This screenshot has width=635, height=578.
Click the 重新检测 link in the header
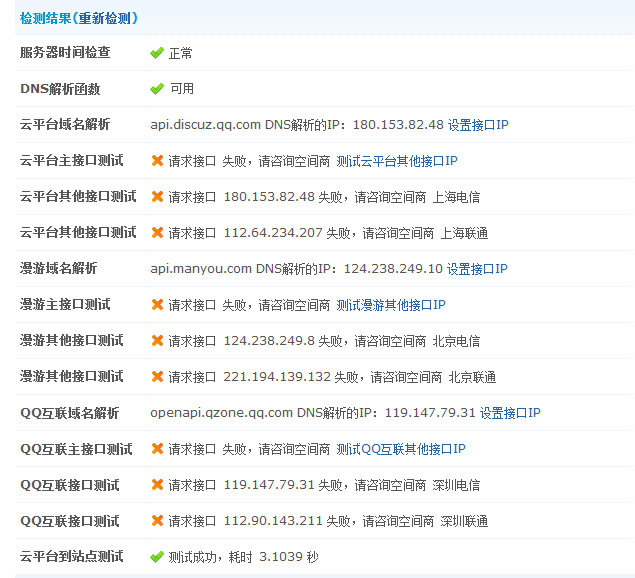104,18
